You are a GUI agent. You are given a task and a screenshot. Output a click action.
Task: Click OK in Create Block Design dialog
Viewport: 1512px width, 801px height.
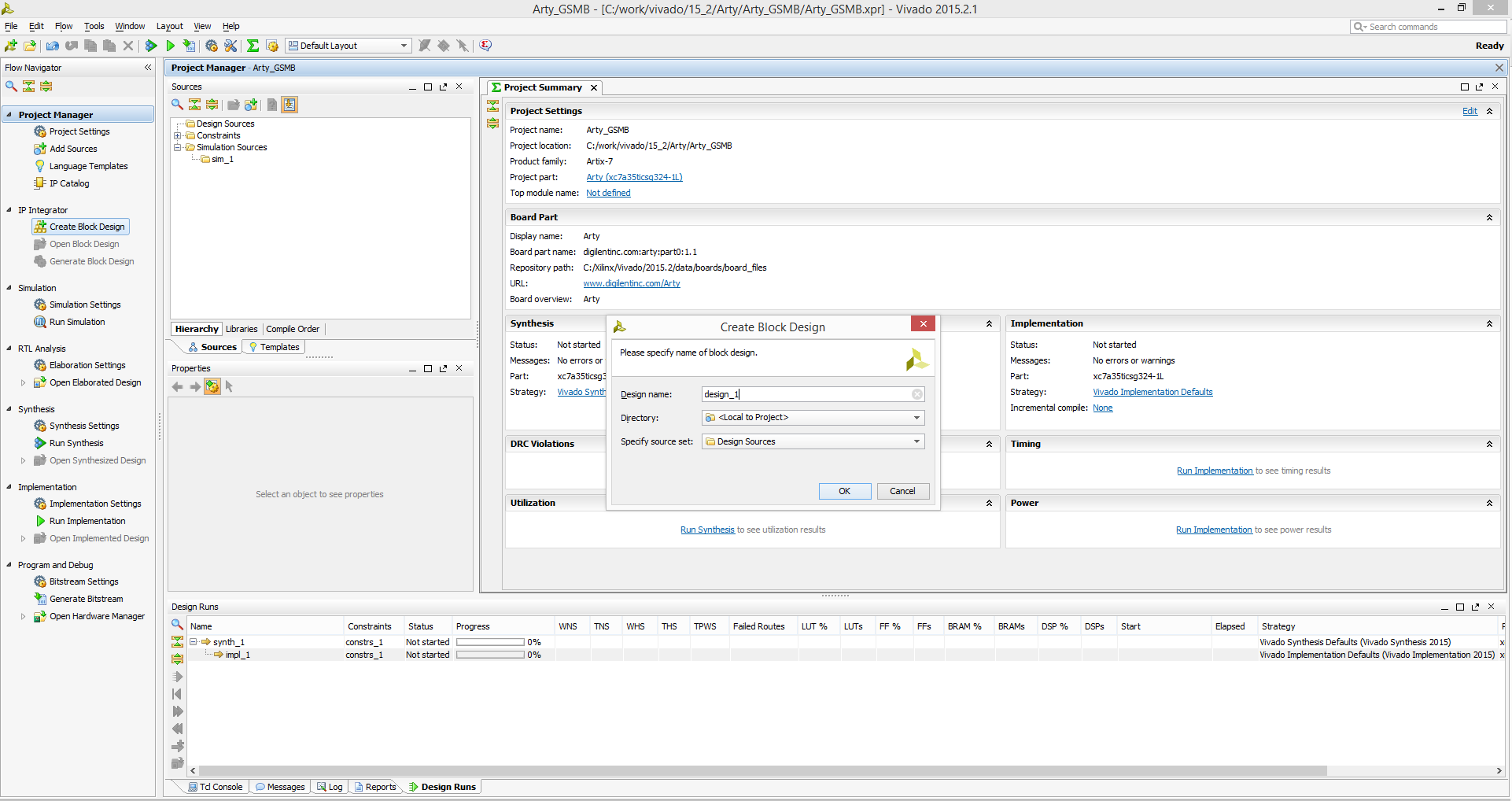845,491
